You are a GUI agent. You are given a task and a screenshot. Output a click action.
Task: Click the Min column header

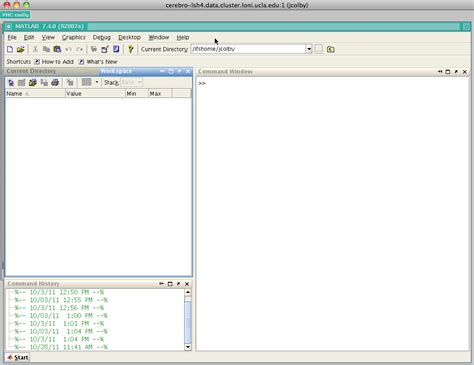[x=137, y=94]
